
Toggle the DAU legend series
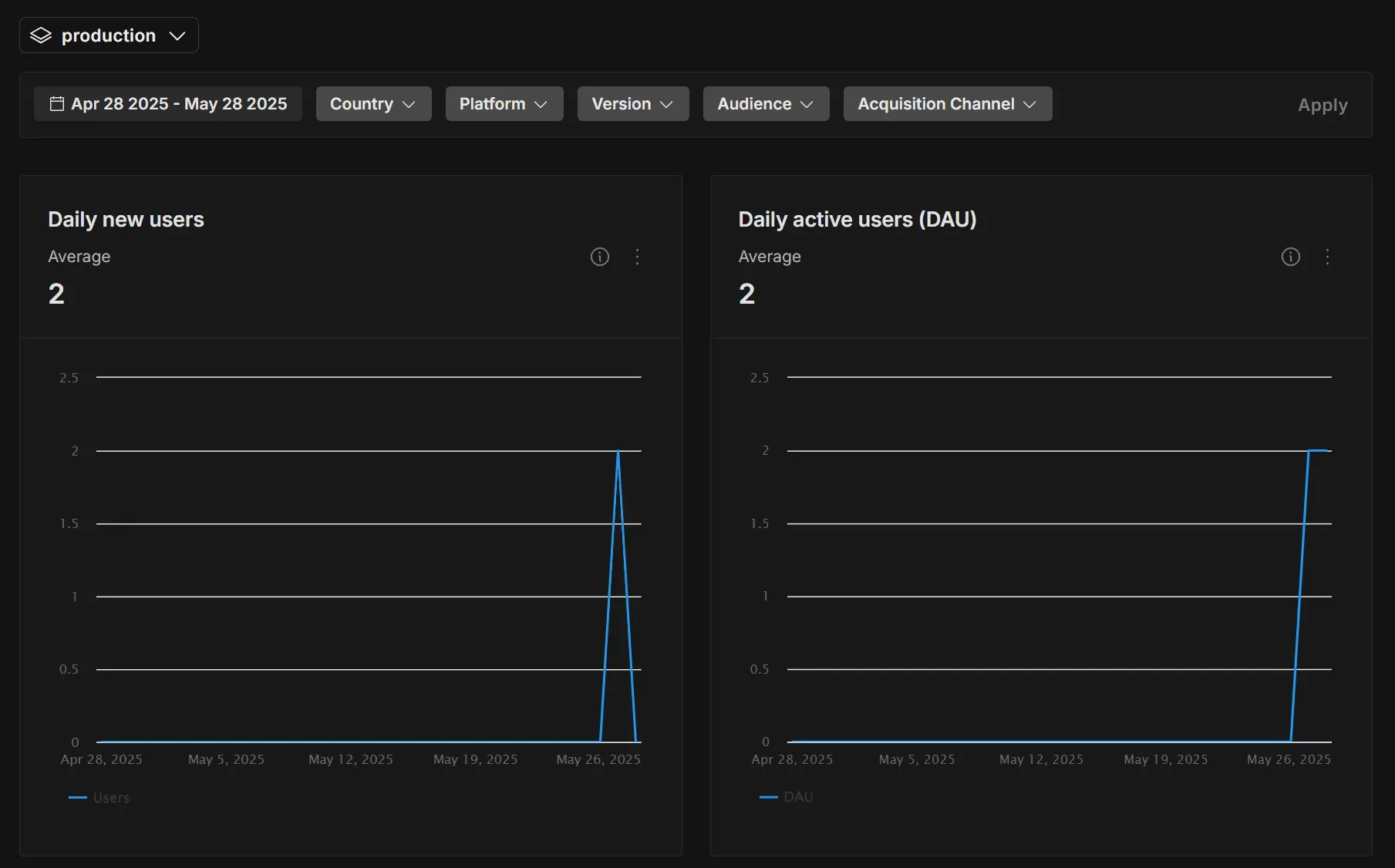(787, 797)
